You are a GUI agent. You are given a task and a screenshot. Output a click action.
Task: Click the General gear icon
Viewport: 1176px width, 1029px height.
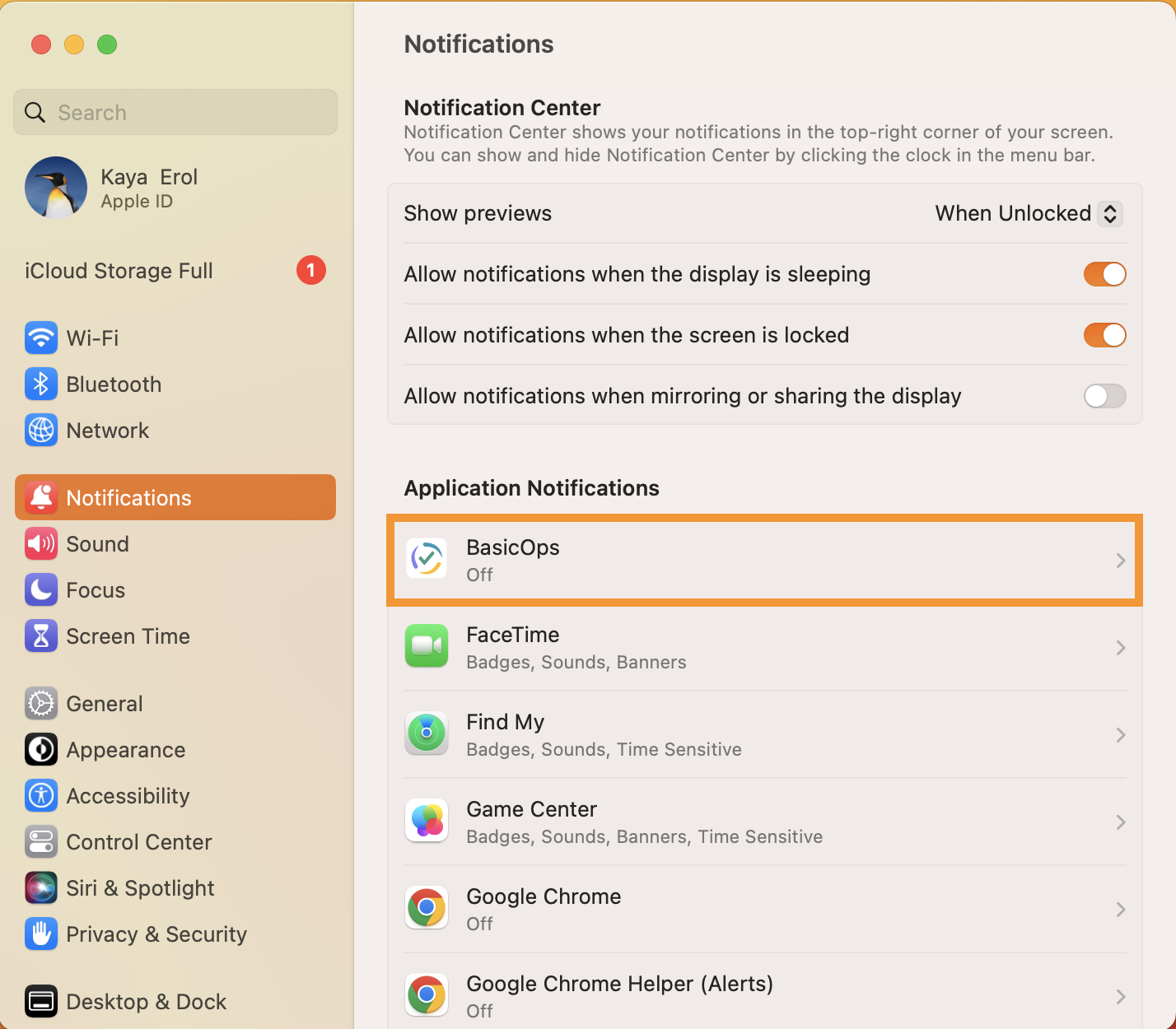(41, 703)
